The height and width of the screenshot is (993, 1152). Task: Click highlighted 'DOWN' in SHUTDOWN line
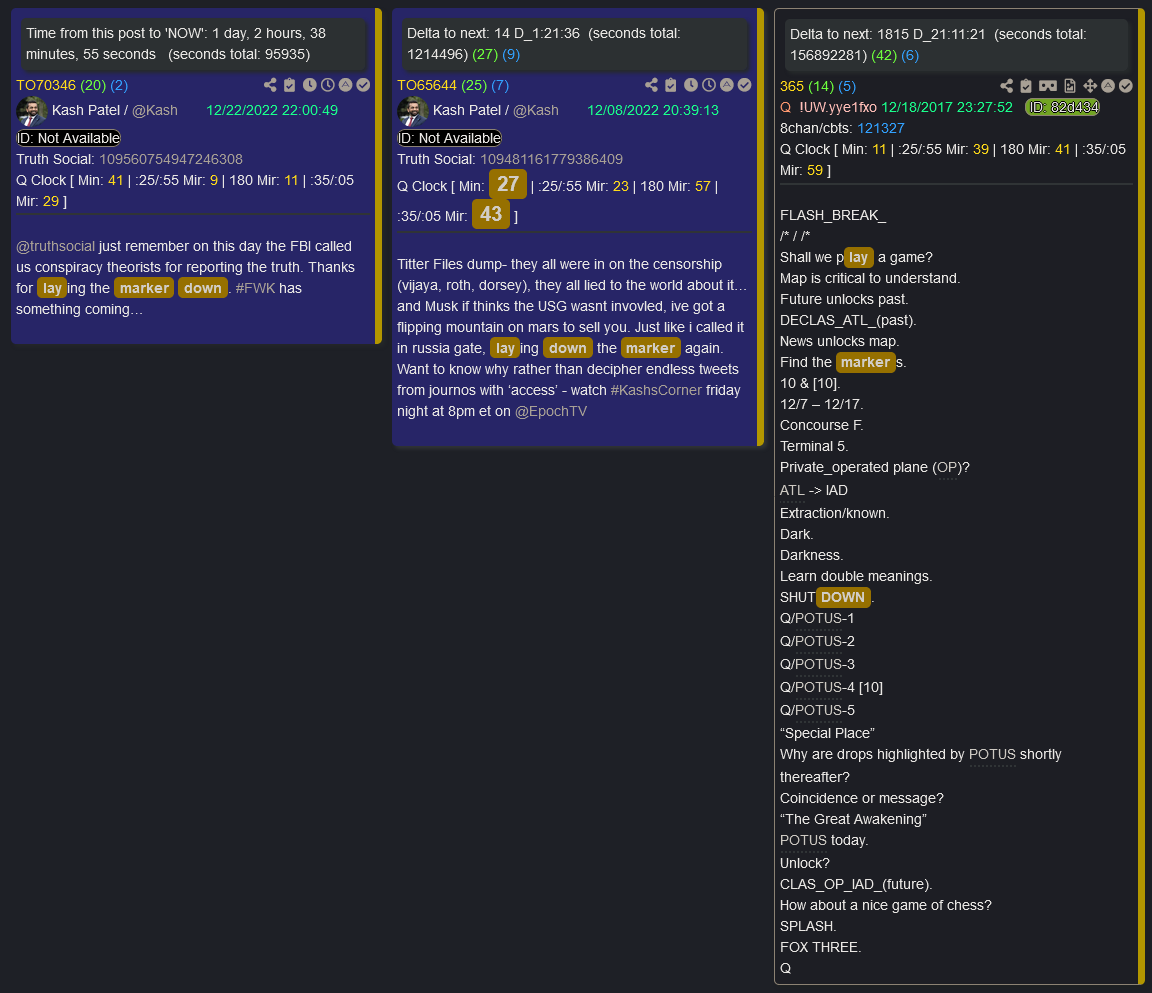coord(843,597)
